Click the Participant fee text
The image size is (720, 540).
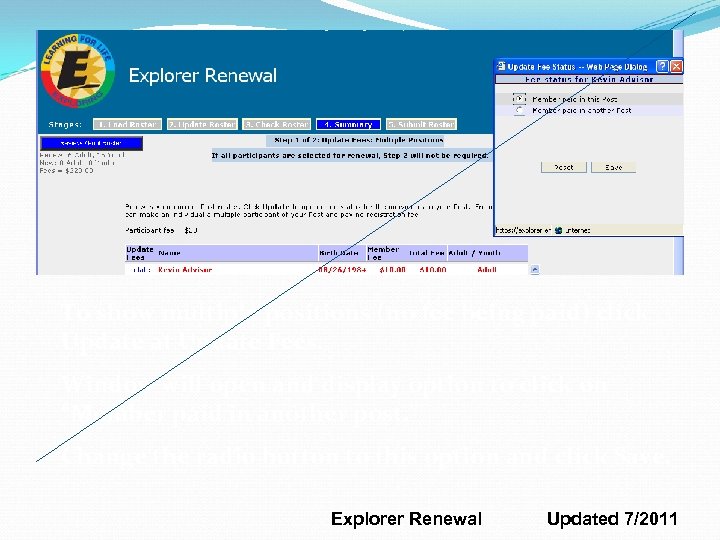click(x=161, y=231)
